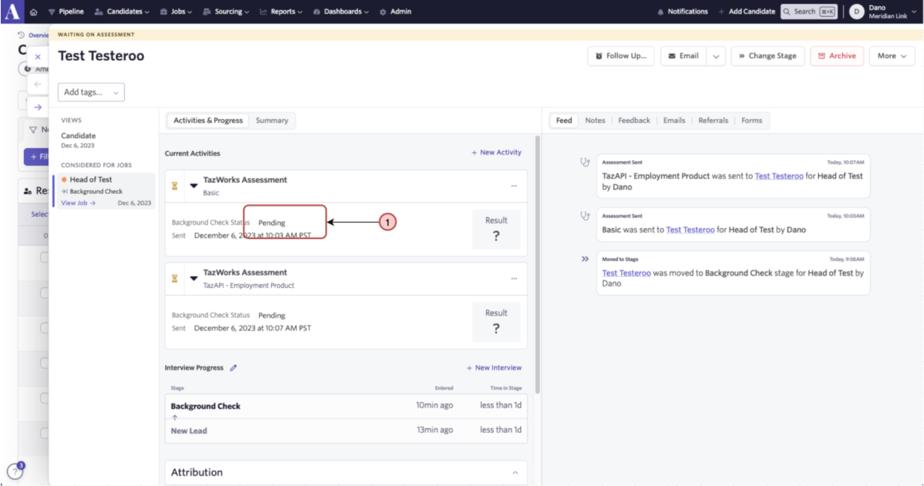
Task: Open the Reports menu
Action: click(281, 12)
